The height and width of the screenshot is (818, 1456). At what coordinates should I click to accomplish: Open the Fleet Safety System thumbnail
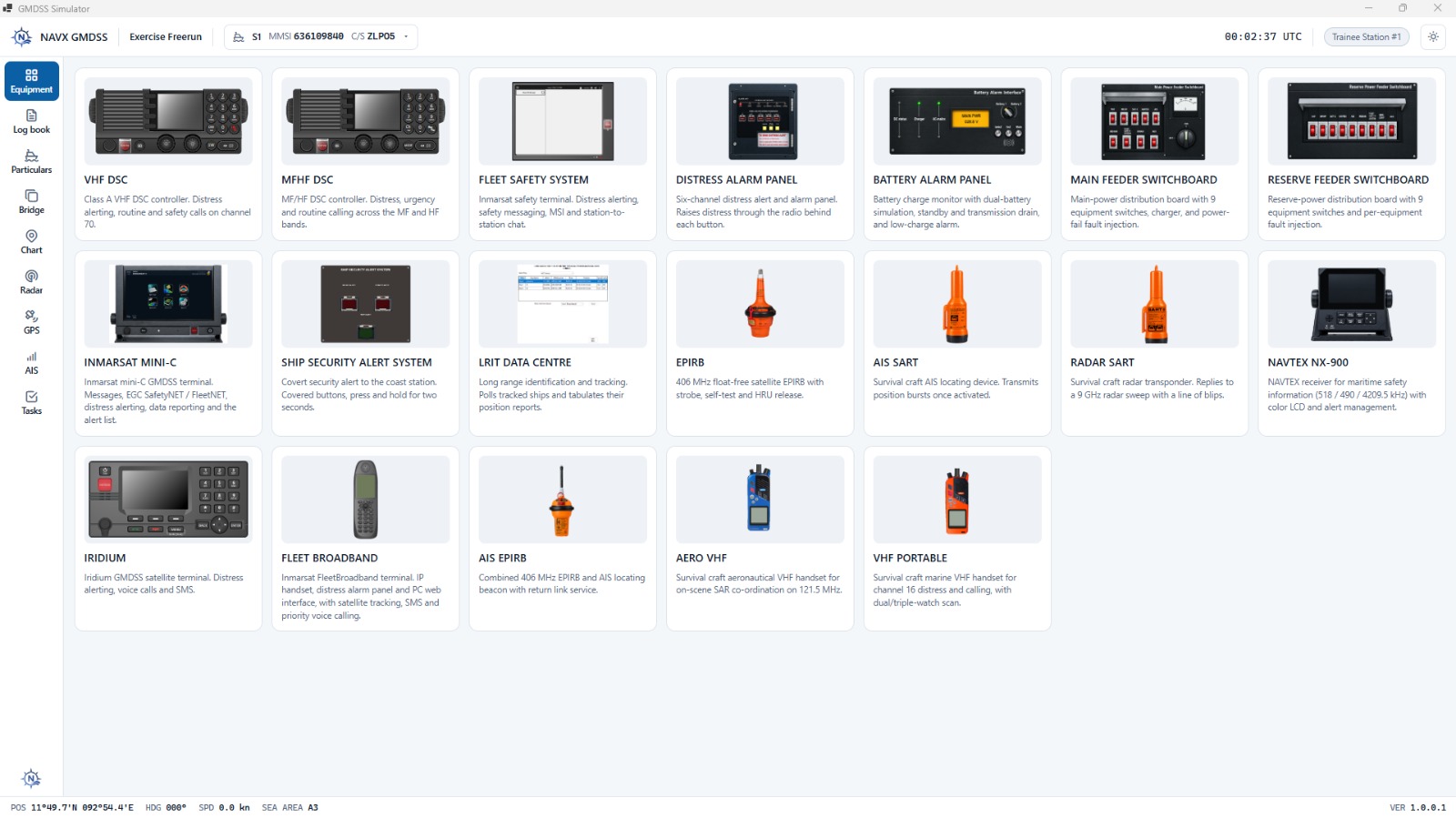tap(562, 121)
